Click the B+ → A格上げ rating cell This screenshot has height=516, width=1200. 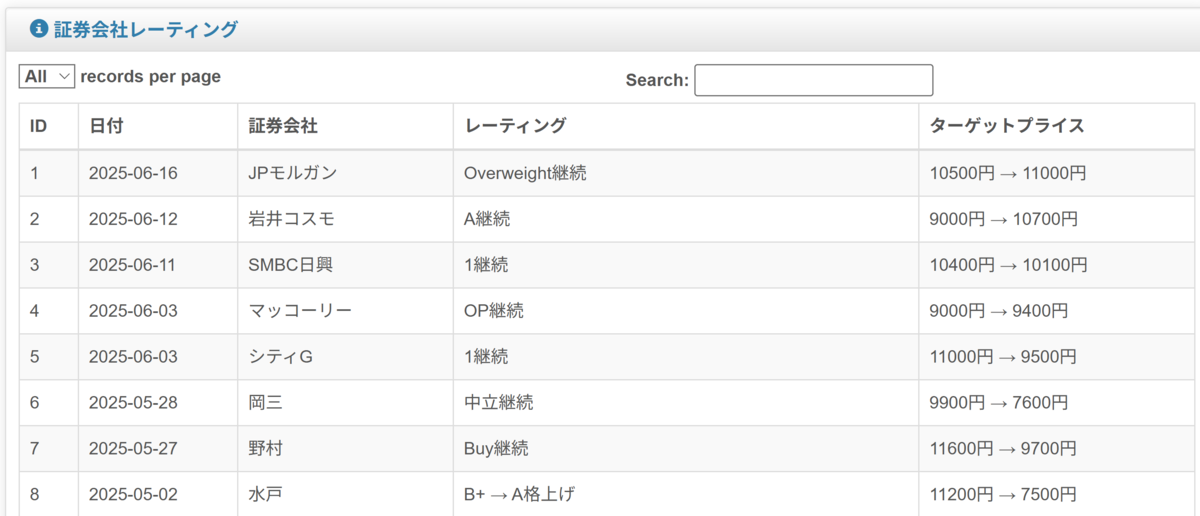686,494
